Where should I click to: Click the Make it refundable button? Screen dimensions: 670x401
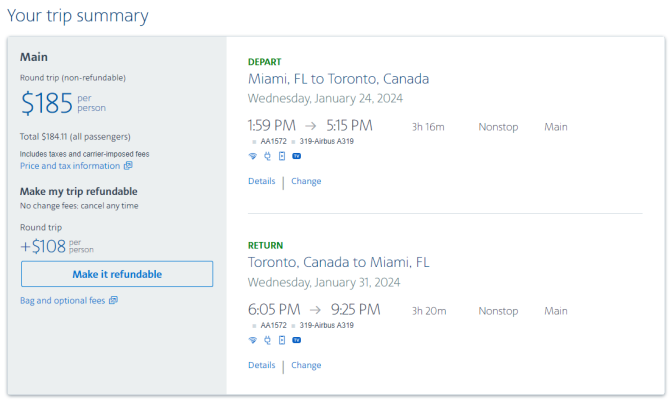(117, 274)
